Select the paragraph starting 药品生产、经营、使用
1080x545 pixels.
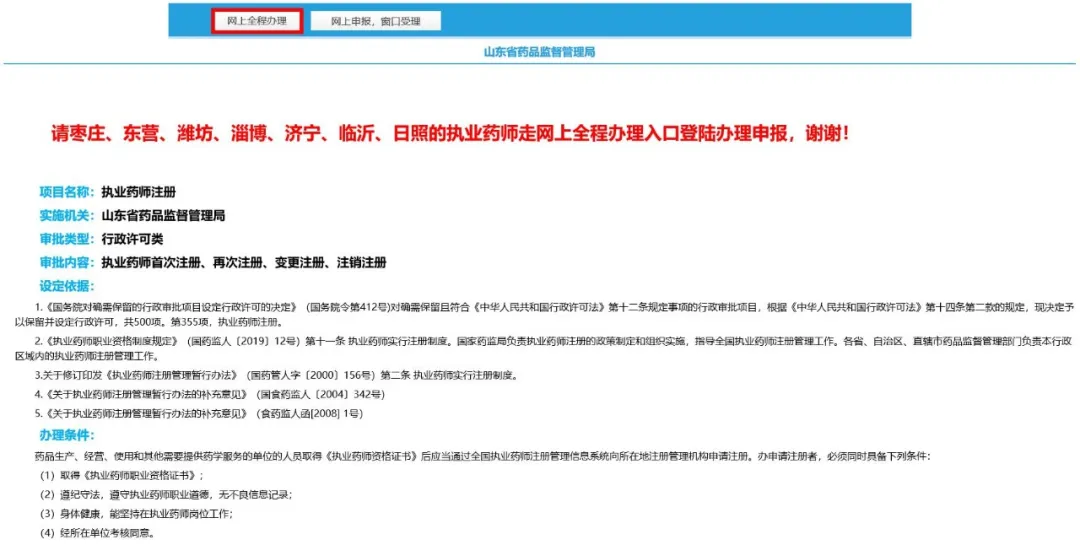click(482, 456)
